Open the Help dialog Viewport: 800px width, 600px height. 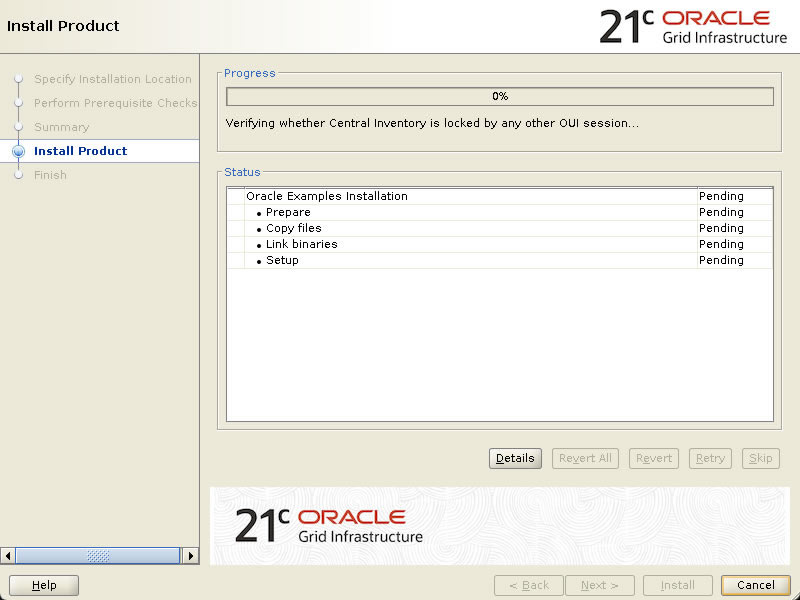tap(44, 585)
